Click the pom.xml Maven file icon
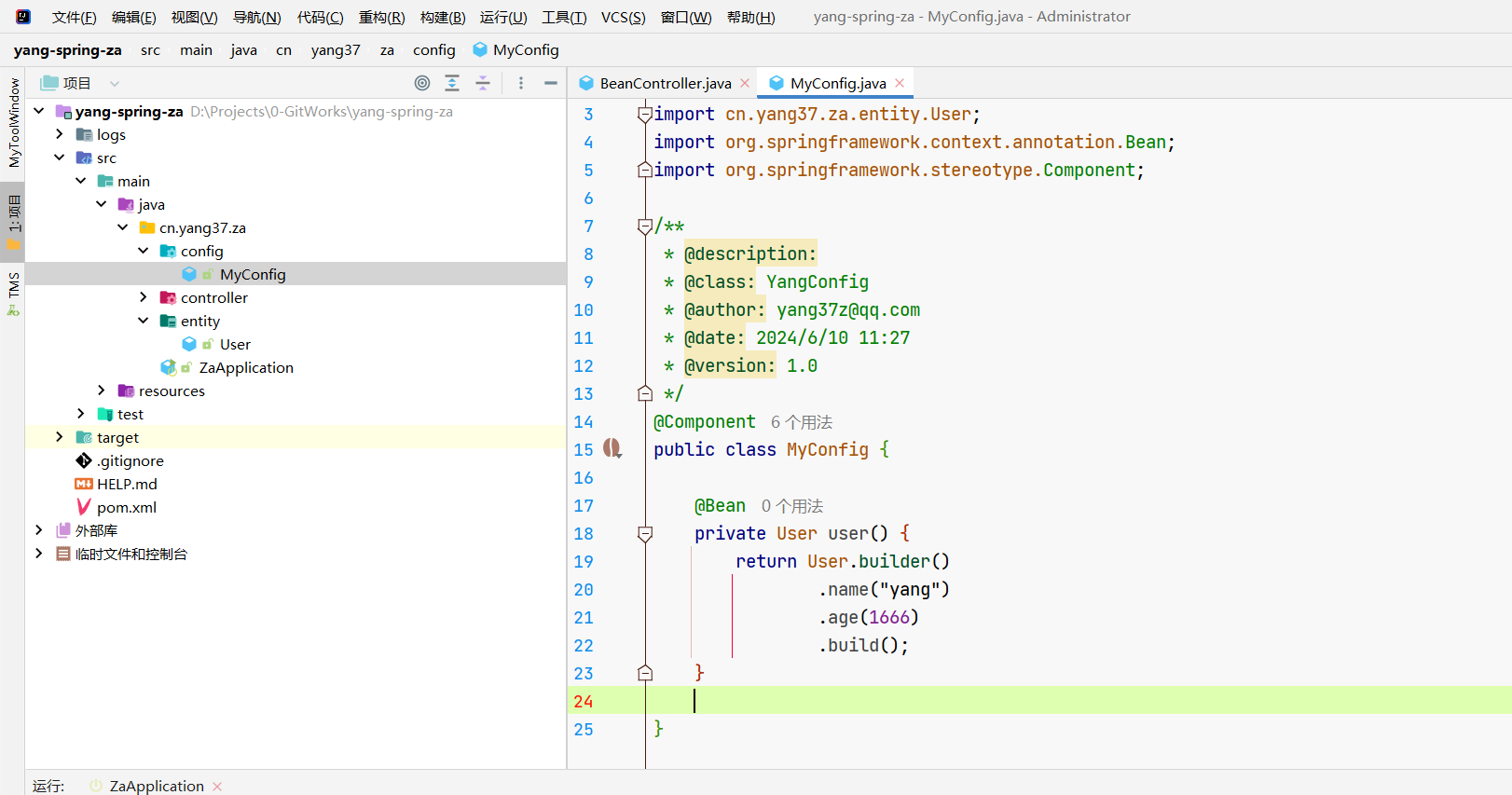The height and width of the screenshot is (795, 1512). click(x=84, y=507)
